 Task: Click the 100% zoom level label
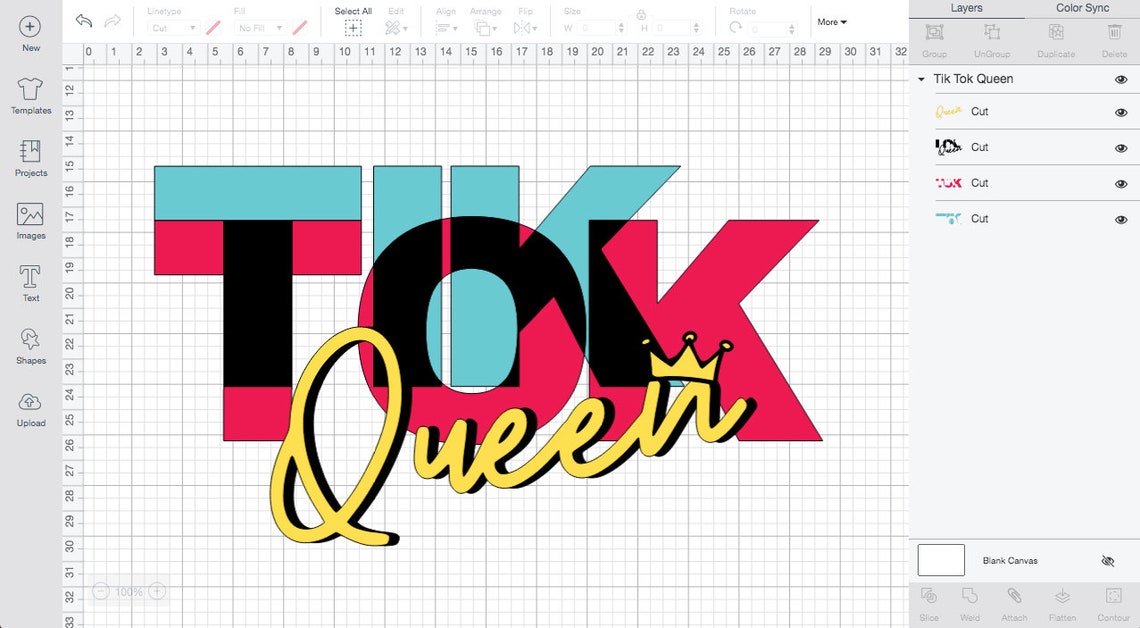pyautogui.click(x=129, y=592)
